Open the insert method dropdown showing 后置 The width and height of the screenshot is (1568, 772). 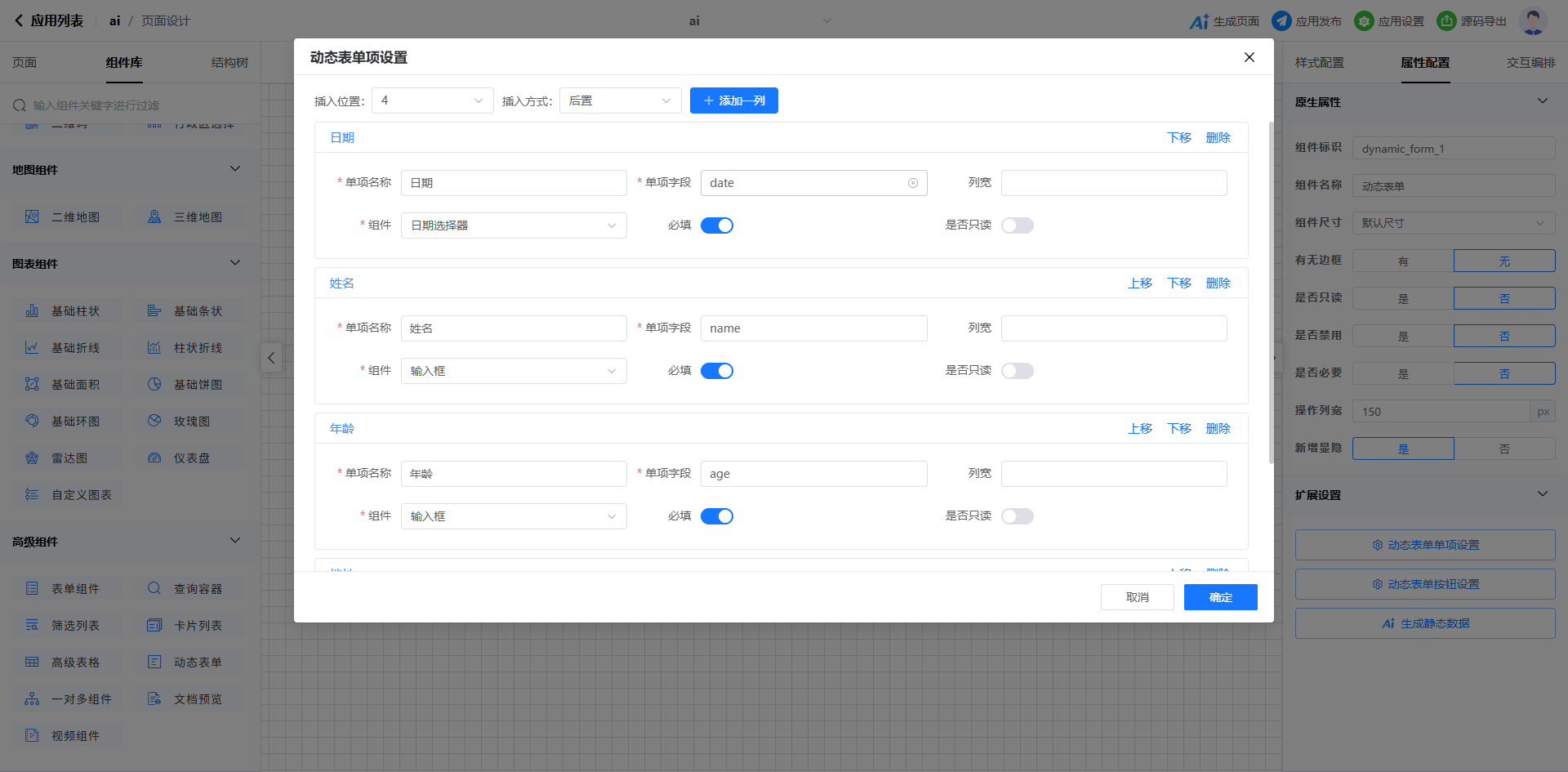tap(620, 100)
